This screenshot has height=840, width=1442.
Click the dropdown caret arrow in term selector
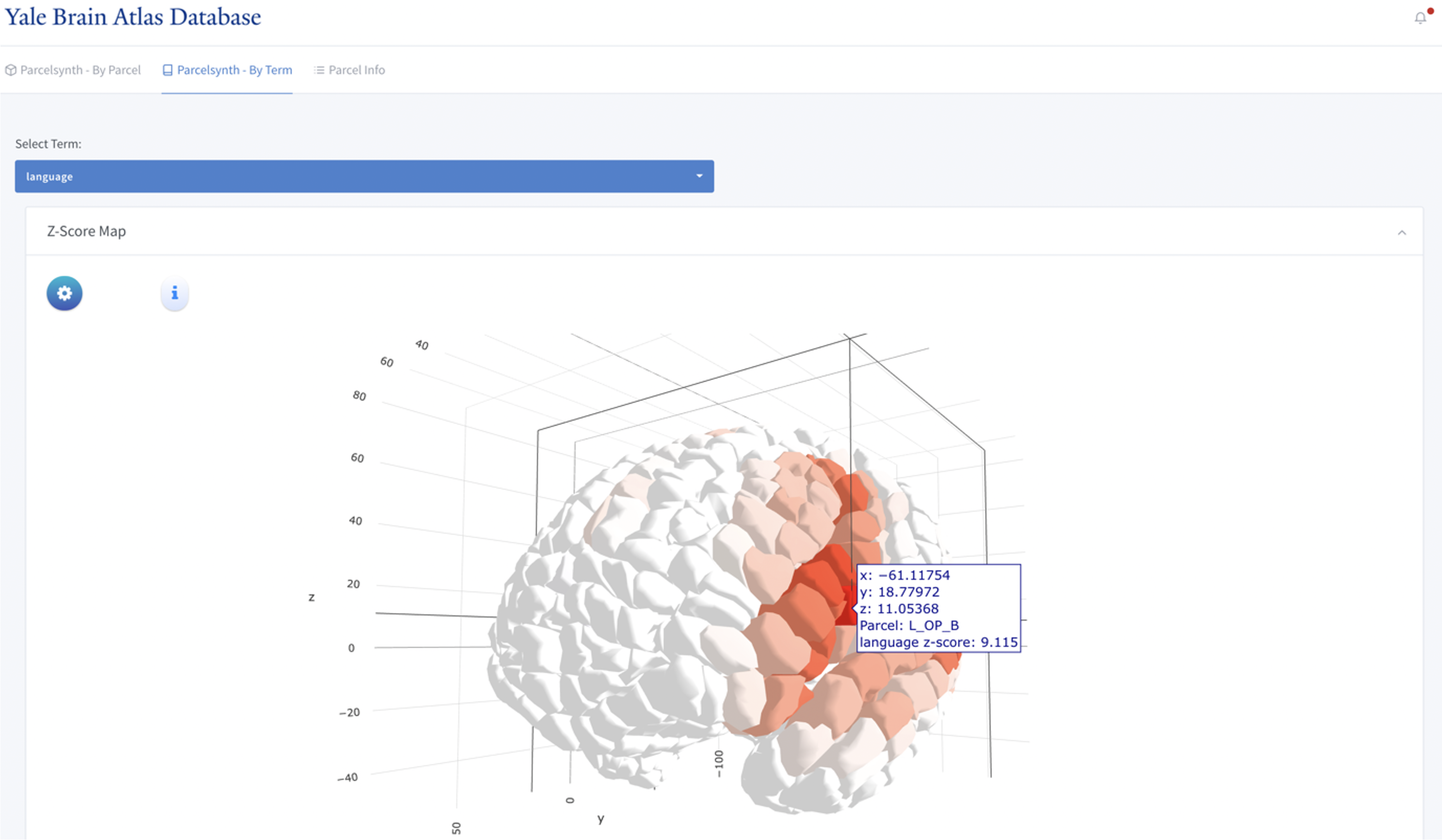(x=699, y=176)
